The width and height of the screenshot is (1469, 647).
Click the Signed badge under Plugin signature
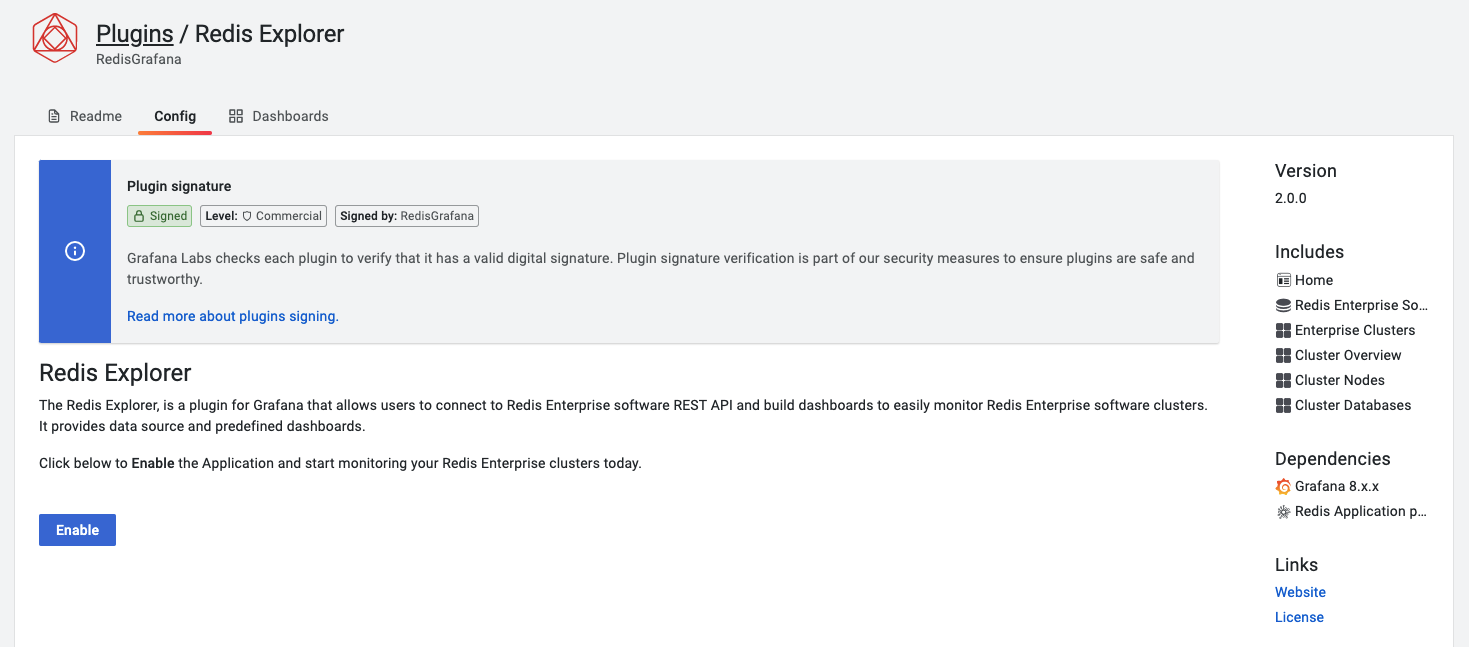tap(159, 215)
